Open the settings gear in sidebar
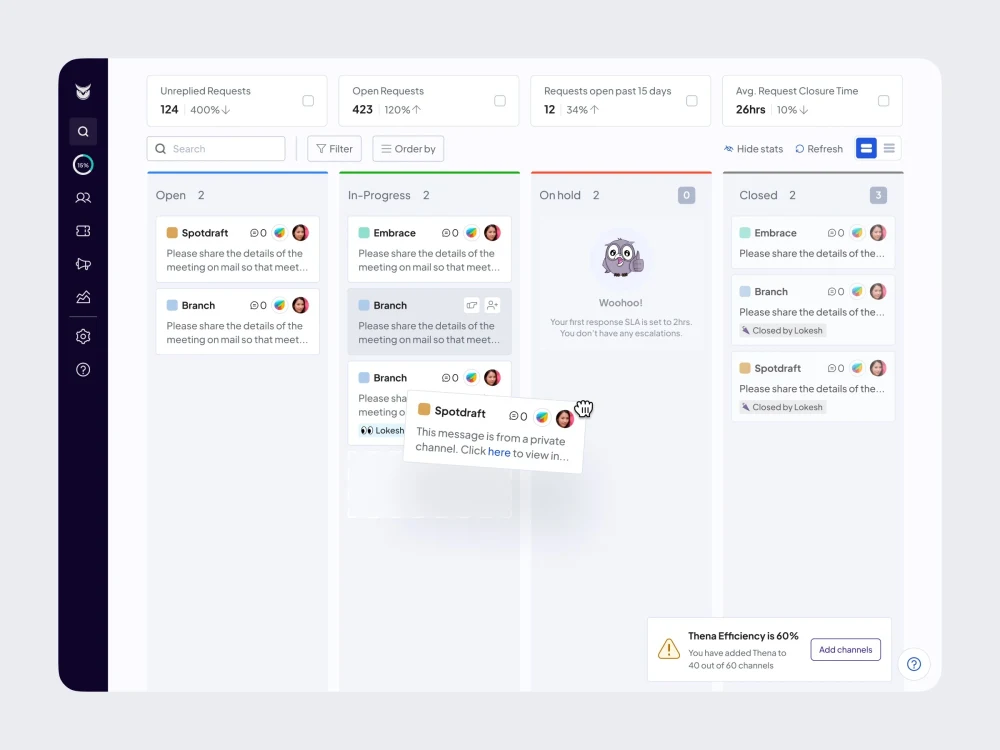The width and height of the screenshot is (1000, 750). point(83,337)
